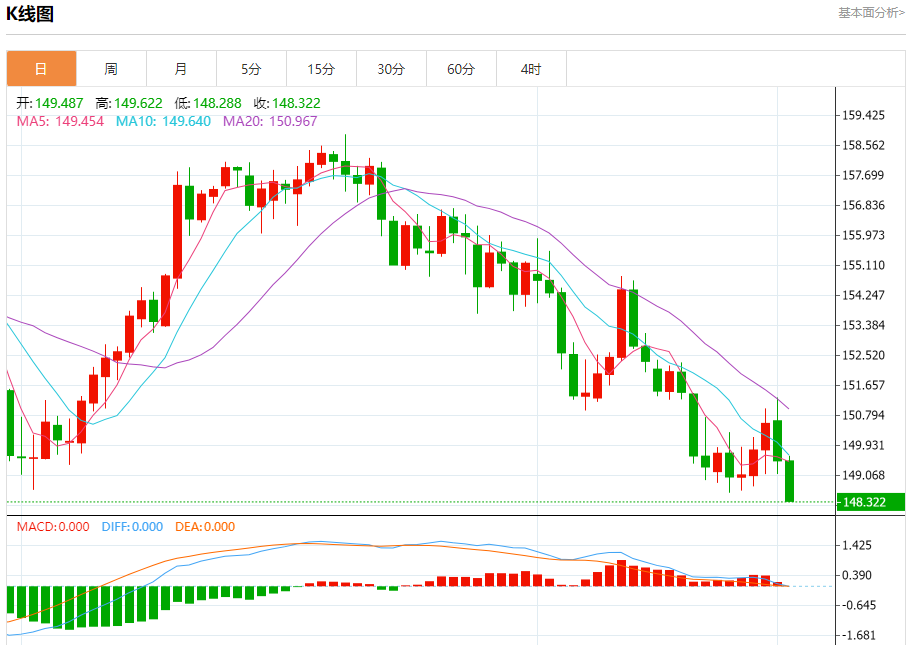Click the 151.657 axis value
The height and width of the screenshot is (645, 908).
863,385
